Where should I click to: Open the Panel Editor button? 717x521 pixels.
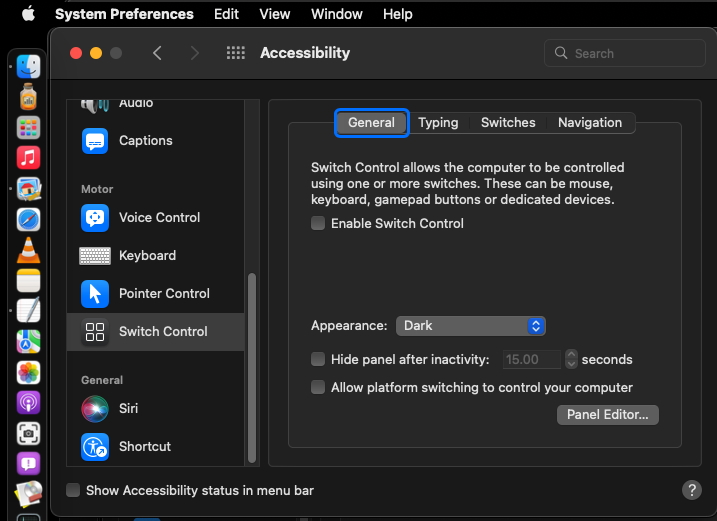click(607, 414)
